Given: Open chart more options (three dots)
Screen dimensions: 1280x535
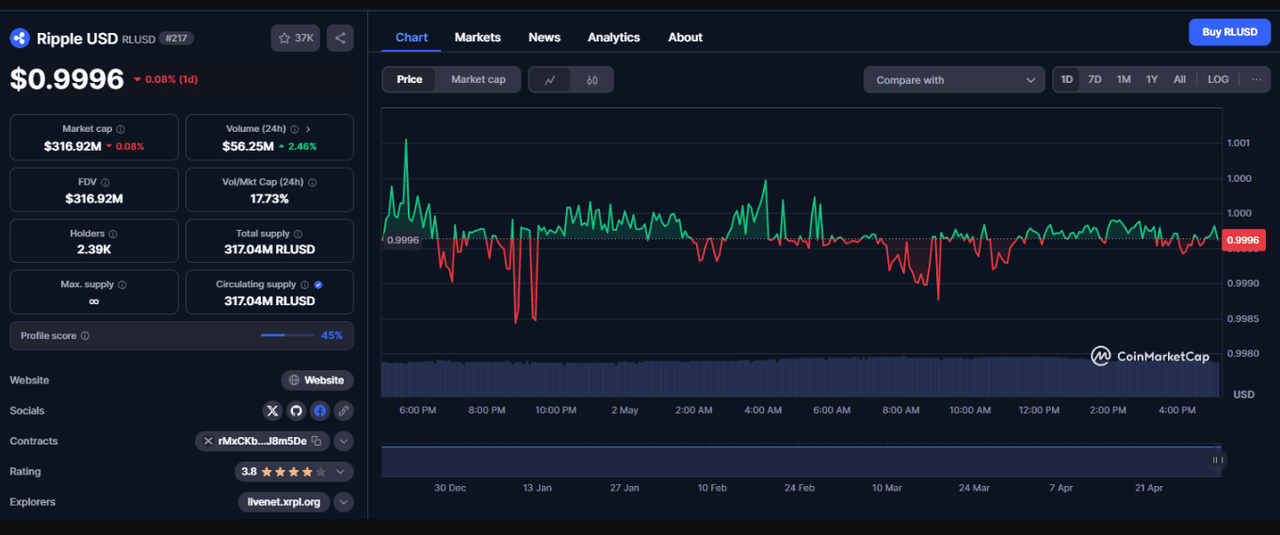Looking at the screenshot, I should coord(1257,79).
